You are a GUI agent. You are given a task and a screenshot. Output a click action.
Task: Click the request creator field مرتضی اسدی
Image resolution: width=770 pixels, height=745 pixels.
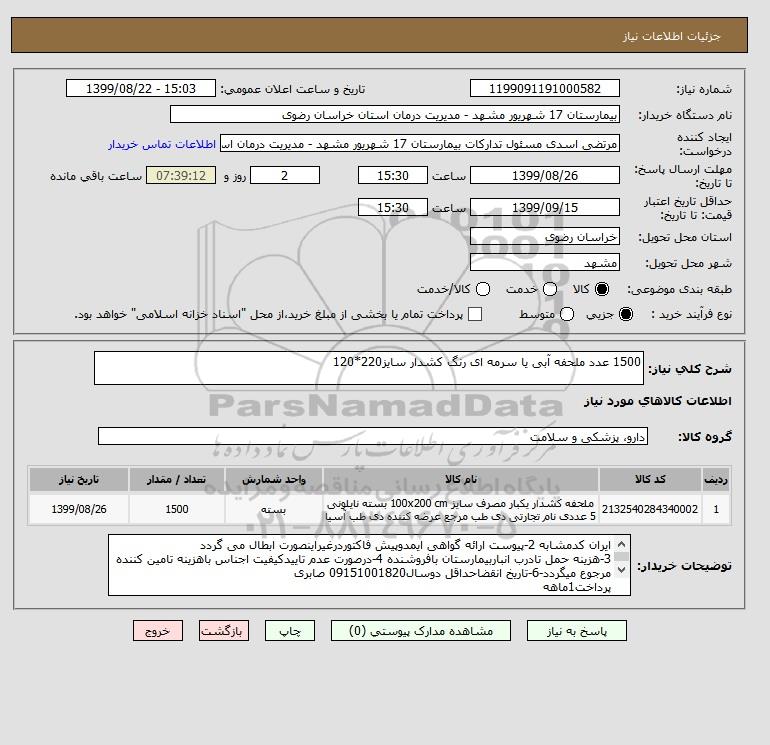point(420,144)
